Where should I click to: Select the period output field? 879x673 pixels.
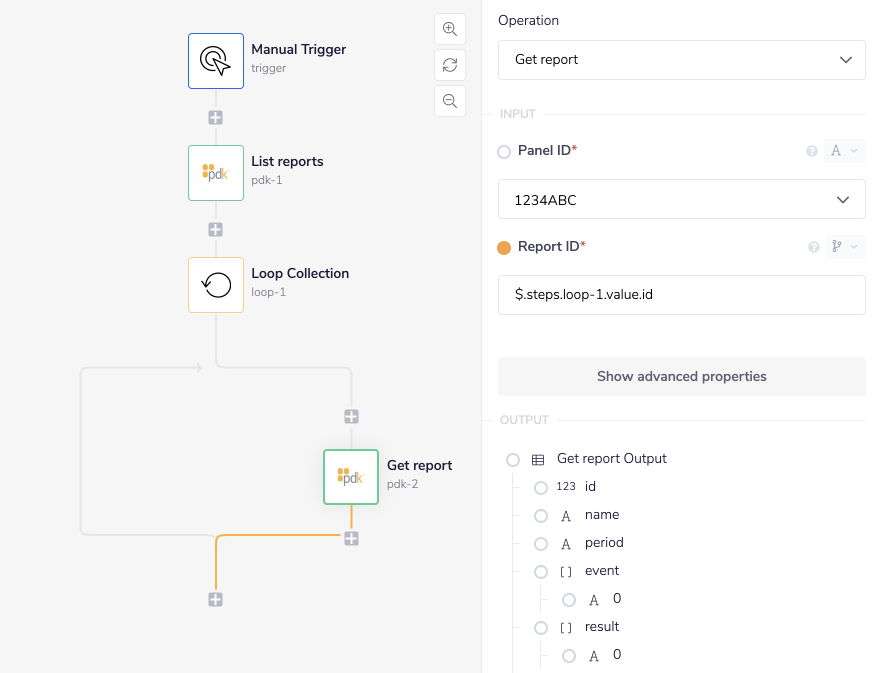[541, 544]
